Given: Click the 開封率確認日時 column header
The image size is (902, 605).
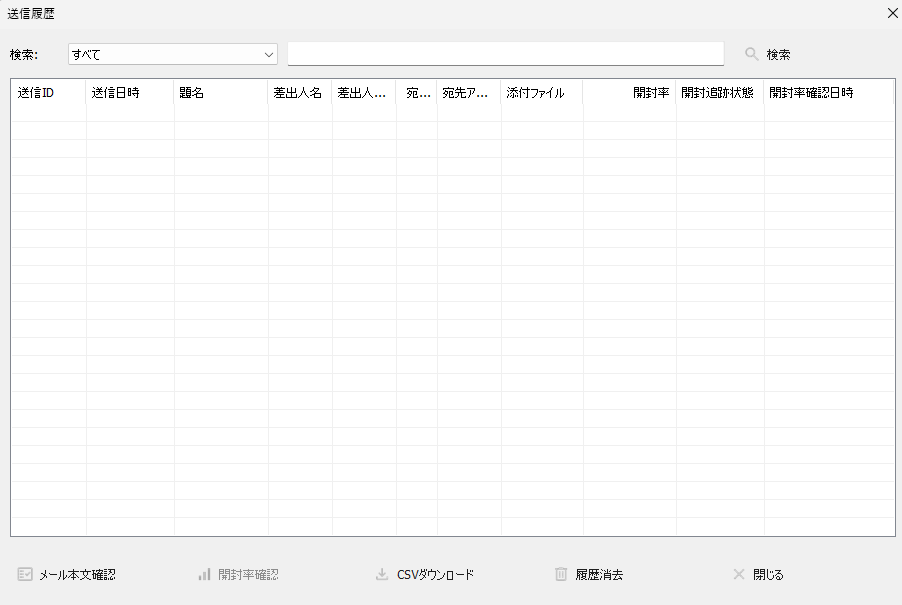Looking at the screenshot, I should tap(829, 93).
